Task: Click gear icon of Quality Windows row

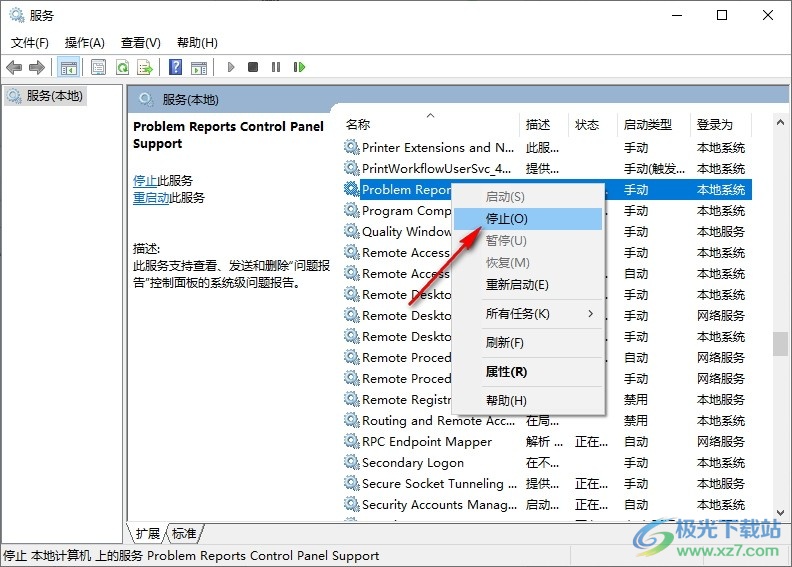Action: click(x=352, y=231)
